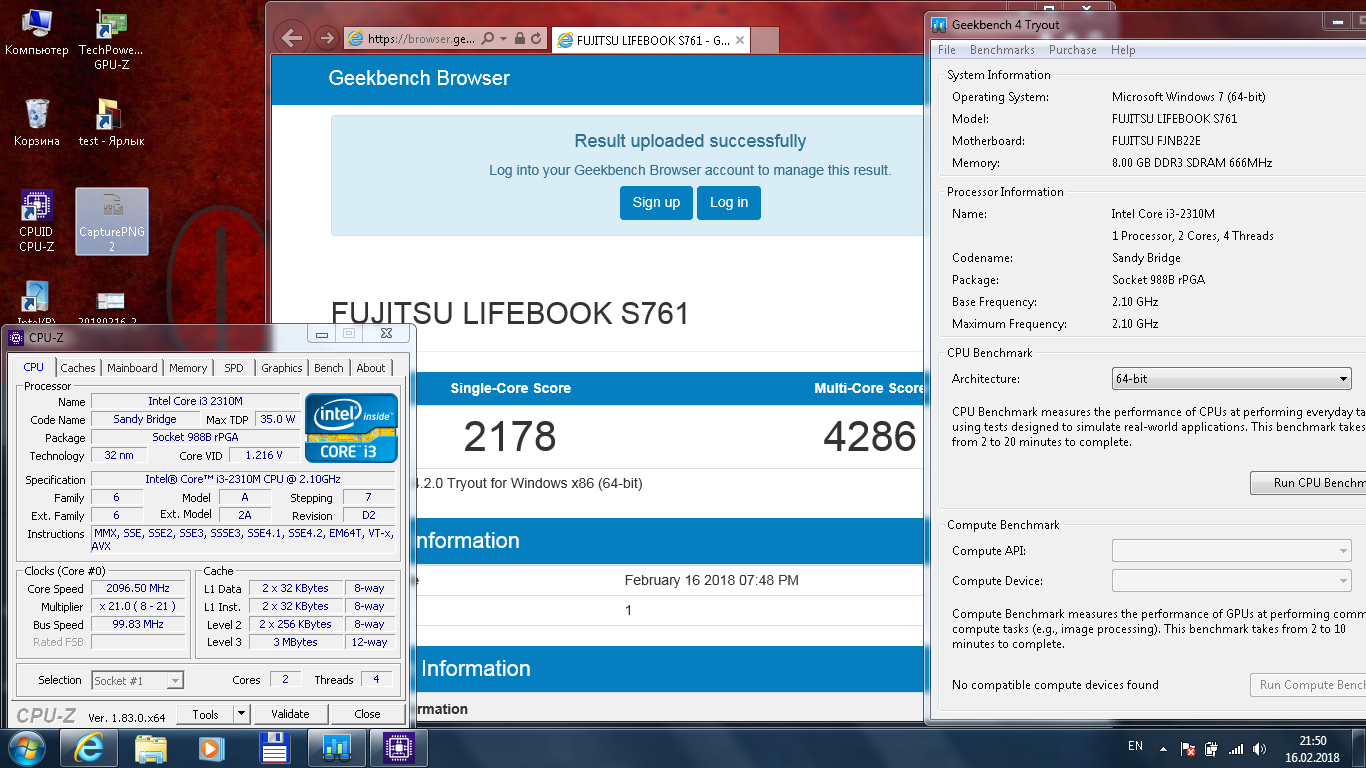Click the Close button in CPU-Z
Screen dimensions: 1366x768
367,714
